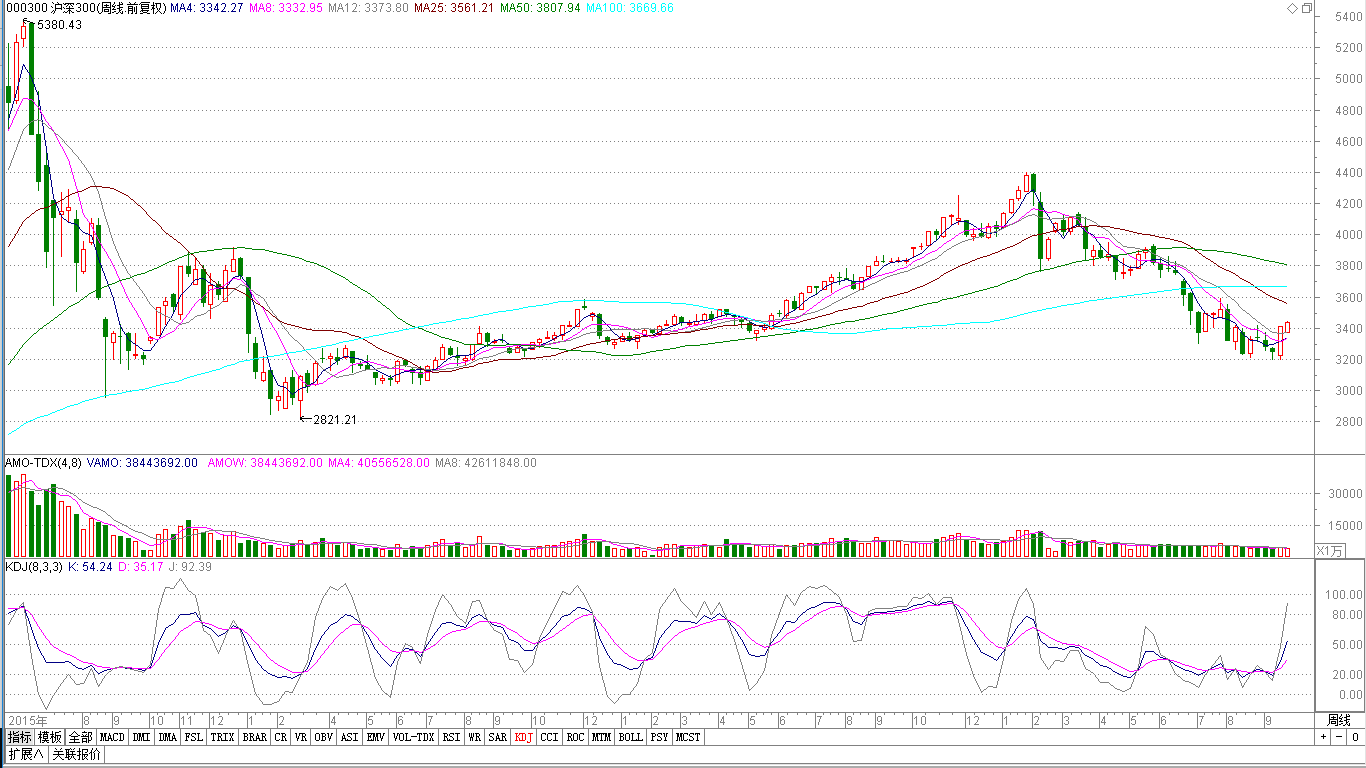
Task: Select the PSY indicator tab
Action: (x=659, y=738)
